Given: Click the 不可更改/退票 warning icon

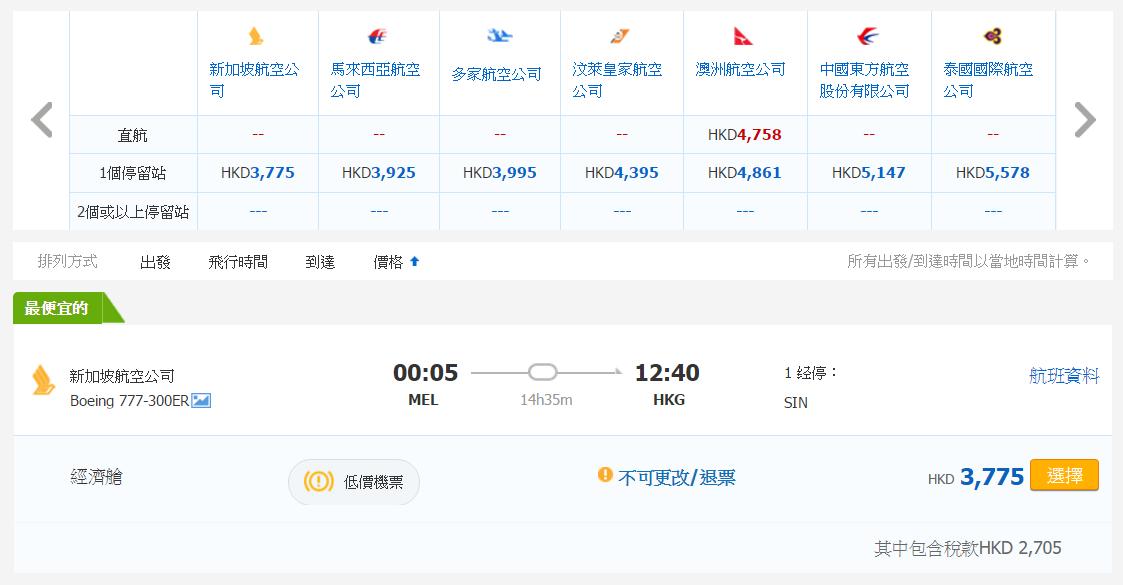Looking at the screenshot, I should click(x=605, y=475).
